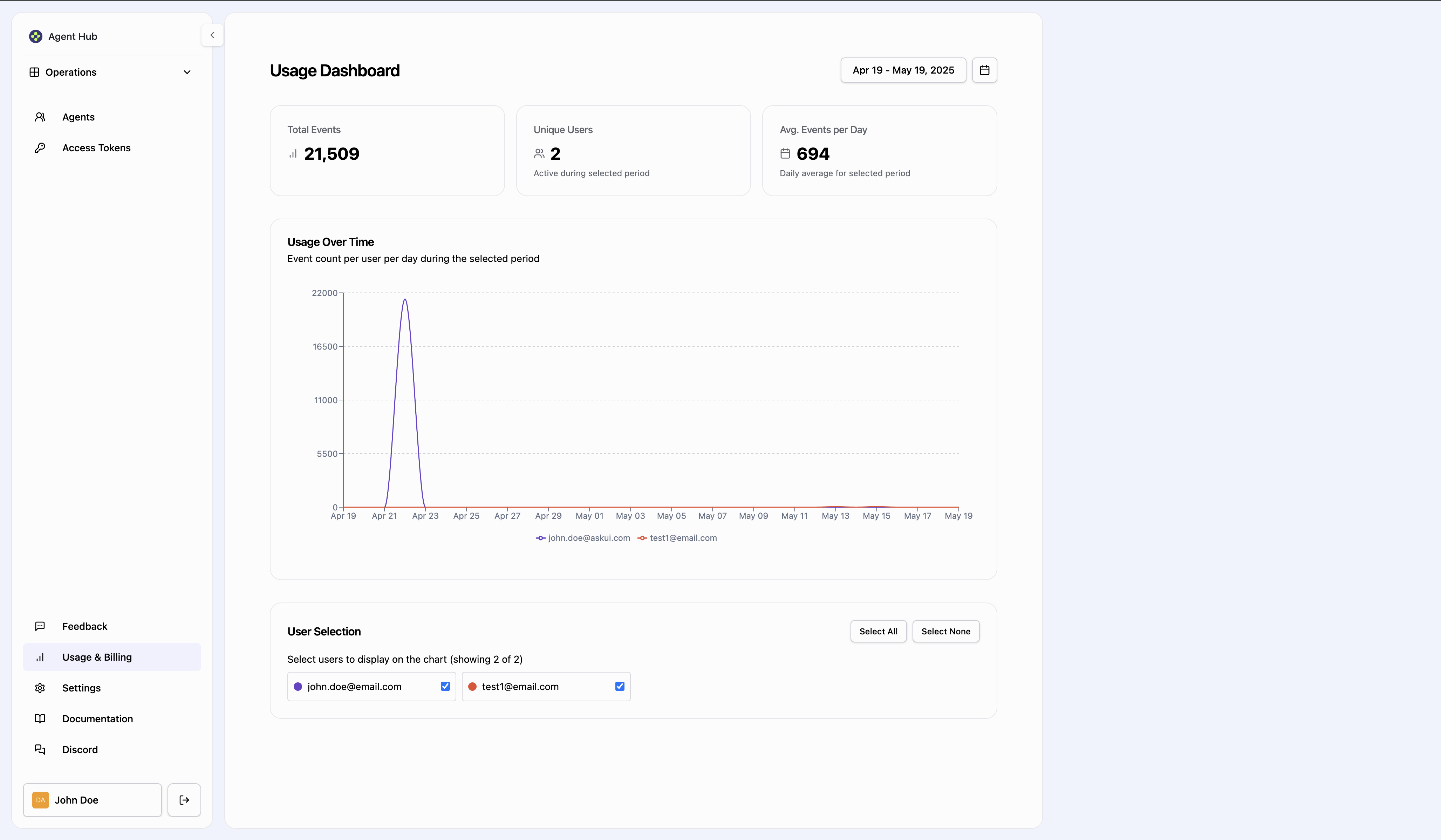Go to Usage & Billing menu entry
The height and width of the screenshot is (840, 1441).
tap(97, 656)
